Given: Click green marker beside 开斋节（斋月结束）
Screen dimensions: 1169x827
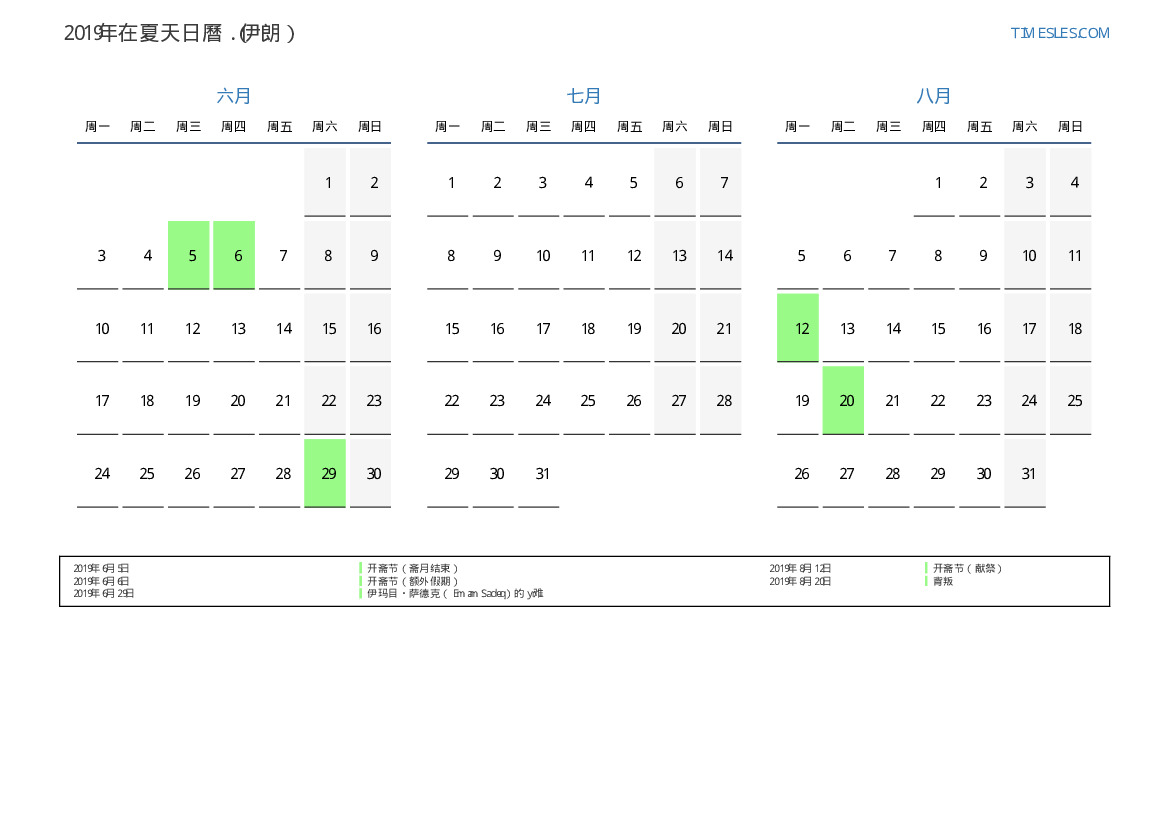Looking at the screenshot, I should 360,568.
